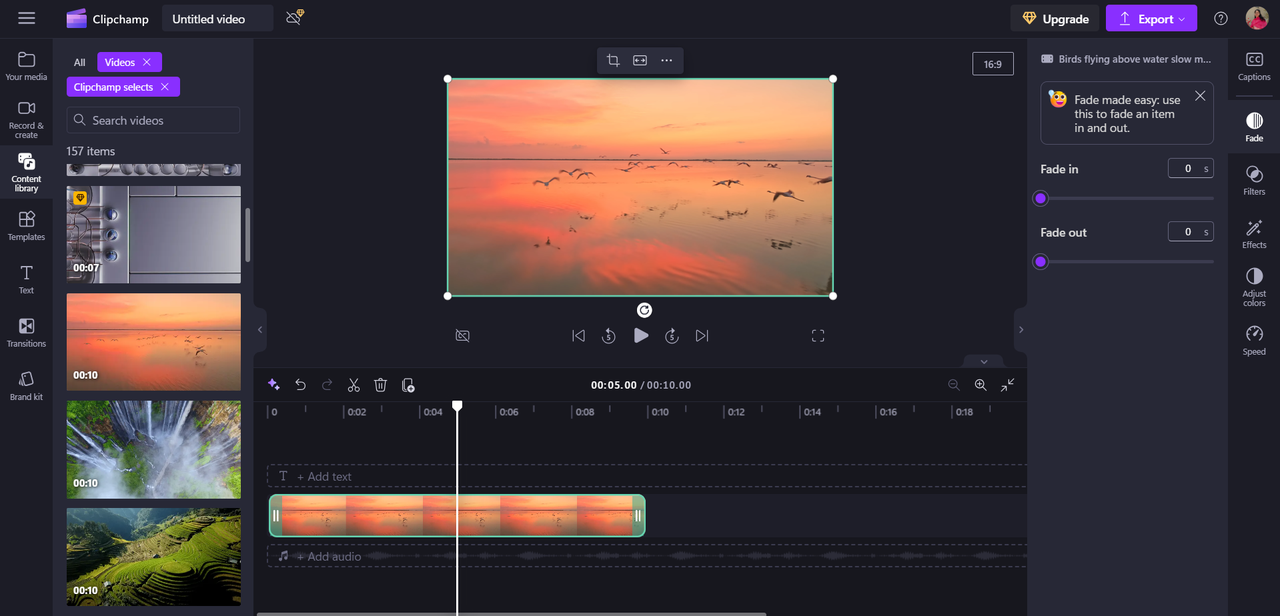Click the Fade out slider handle
Screen dimensions: 1280x616
pos(1039,261)
